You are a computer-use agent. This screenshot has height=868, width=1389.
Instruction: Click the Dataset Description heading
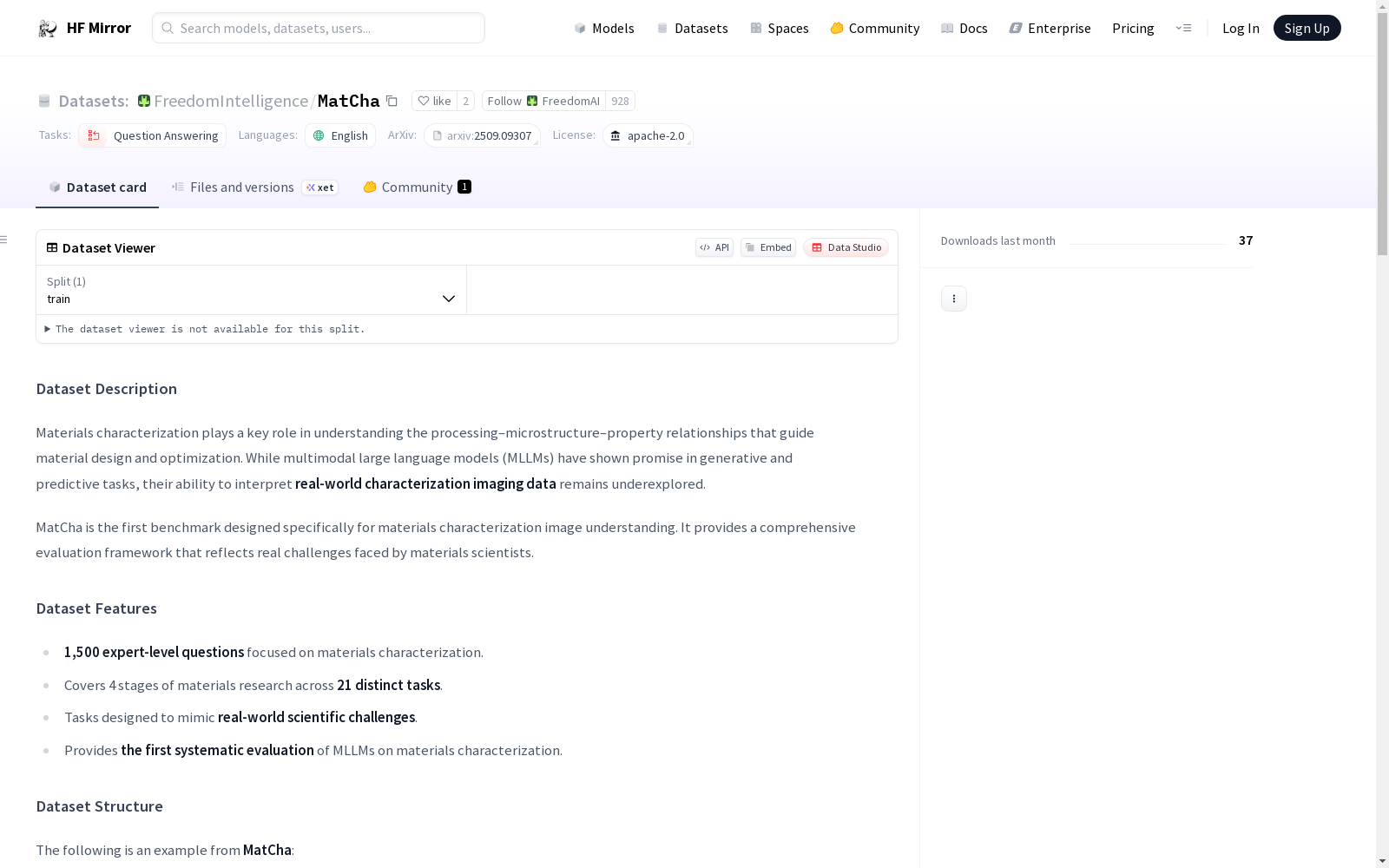coord(107,389)
